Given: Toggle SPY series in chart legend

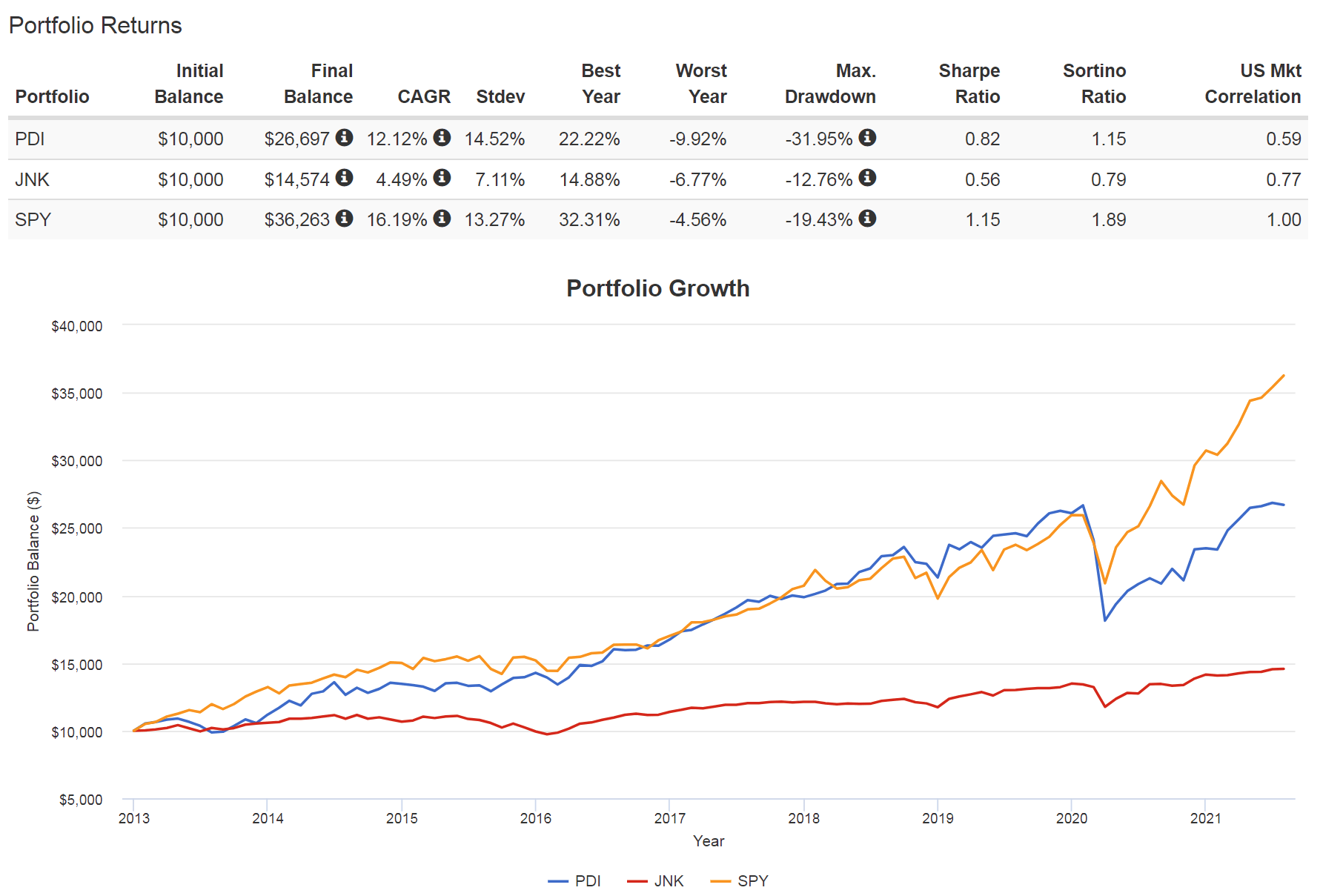Looking at the screenshot, I should [x=739, y=881].
